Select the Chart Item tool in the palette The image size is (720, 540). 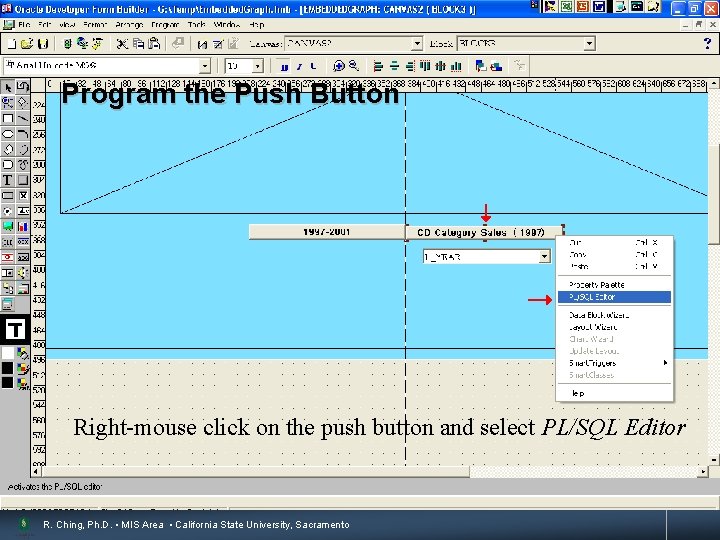point(22,226)
